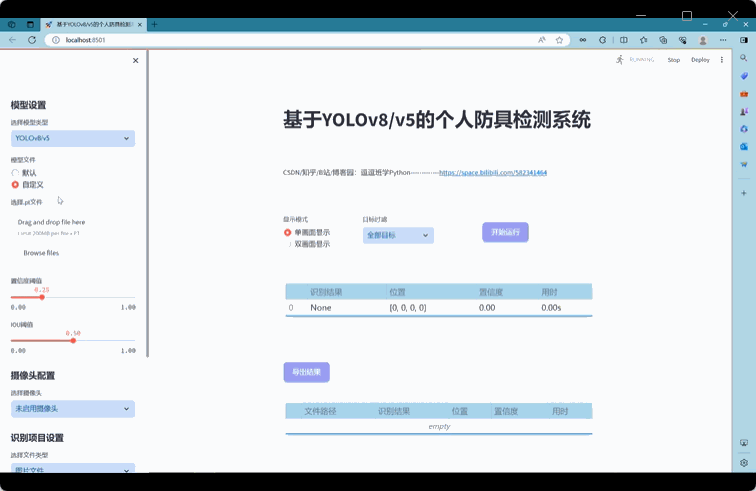Open 未启用摄像头 camera dropdown
Screen dimensions: 756x491
[73, 409]
